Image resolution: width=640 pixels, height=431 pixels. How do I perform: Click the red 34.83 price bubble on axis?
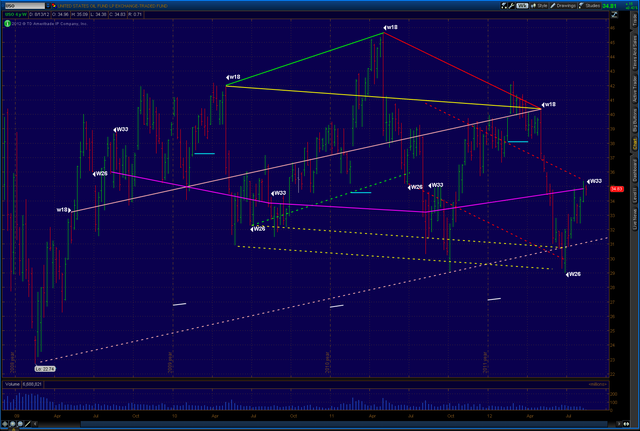click(x=617, y=189)
